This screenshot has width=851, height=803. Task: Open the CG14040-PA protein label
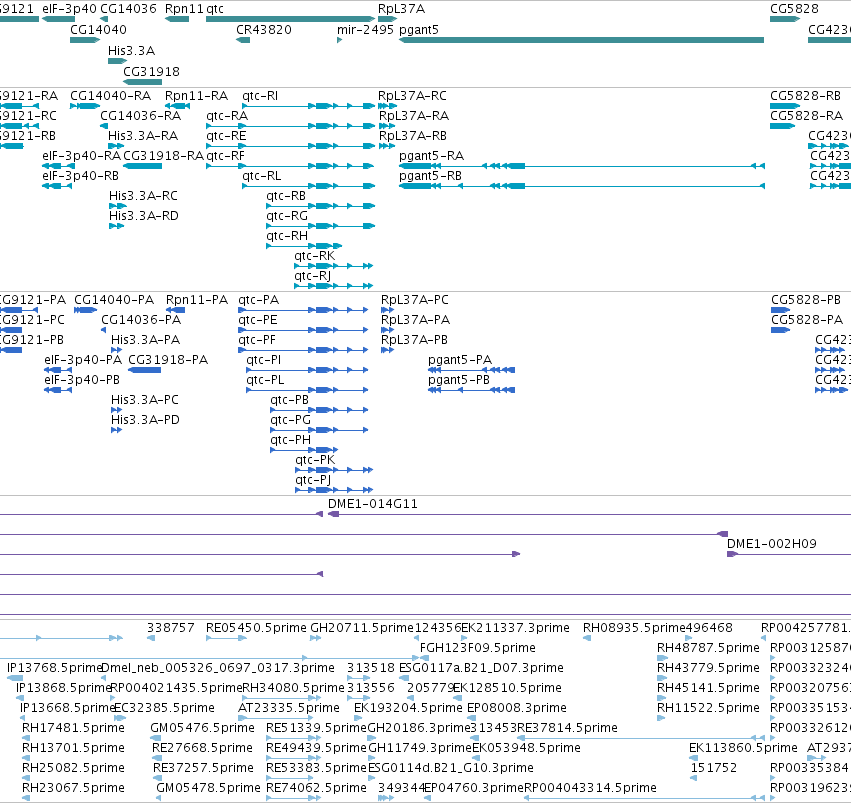[x=114, y=300]
